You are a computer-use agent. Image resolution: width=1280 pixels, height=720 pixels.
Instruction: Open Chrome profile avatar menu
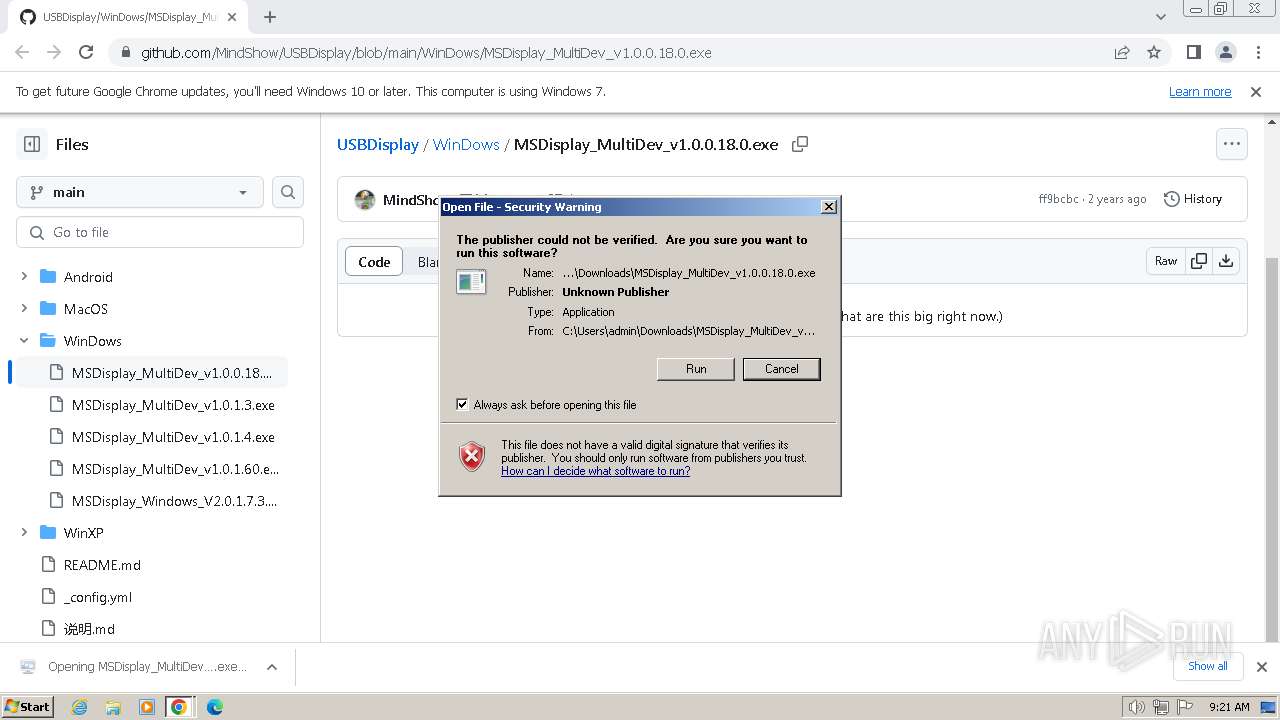tap(1225, 52)
